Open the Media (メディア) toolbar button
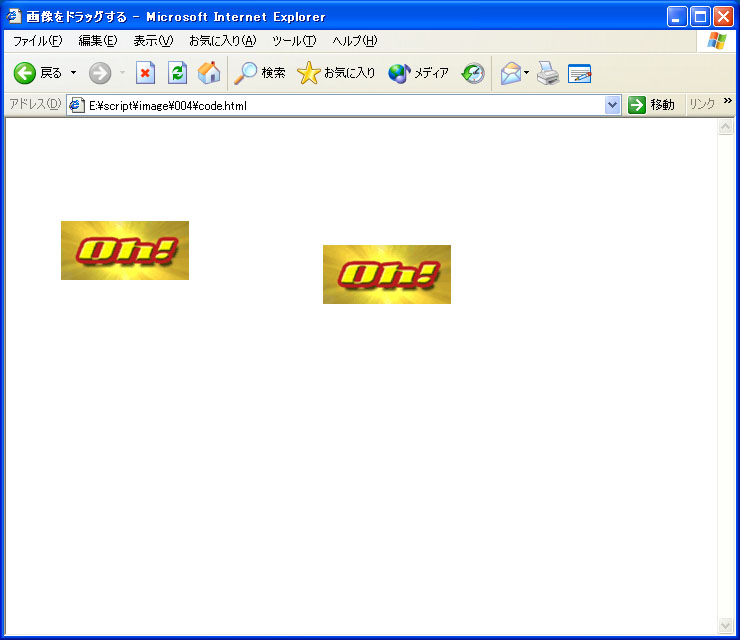The height and width of the screenshot is (640, 740). pos(419,73)
